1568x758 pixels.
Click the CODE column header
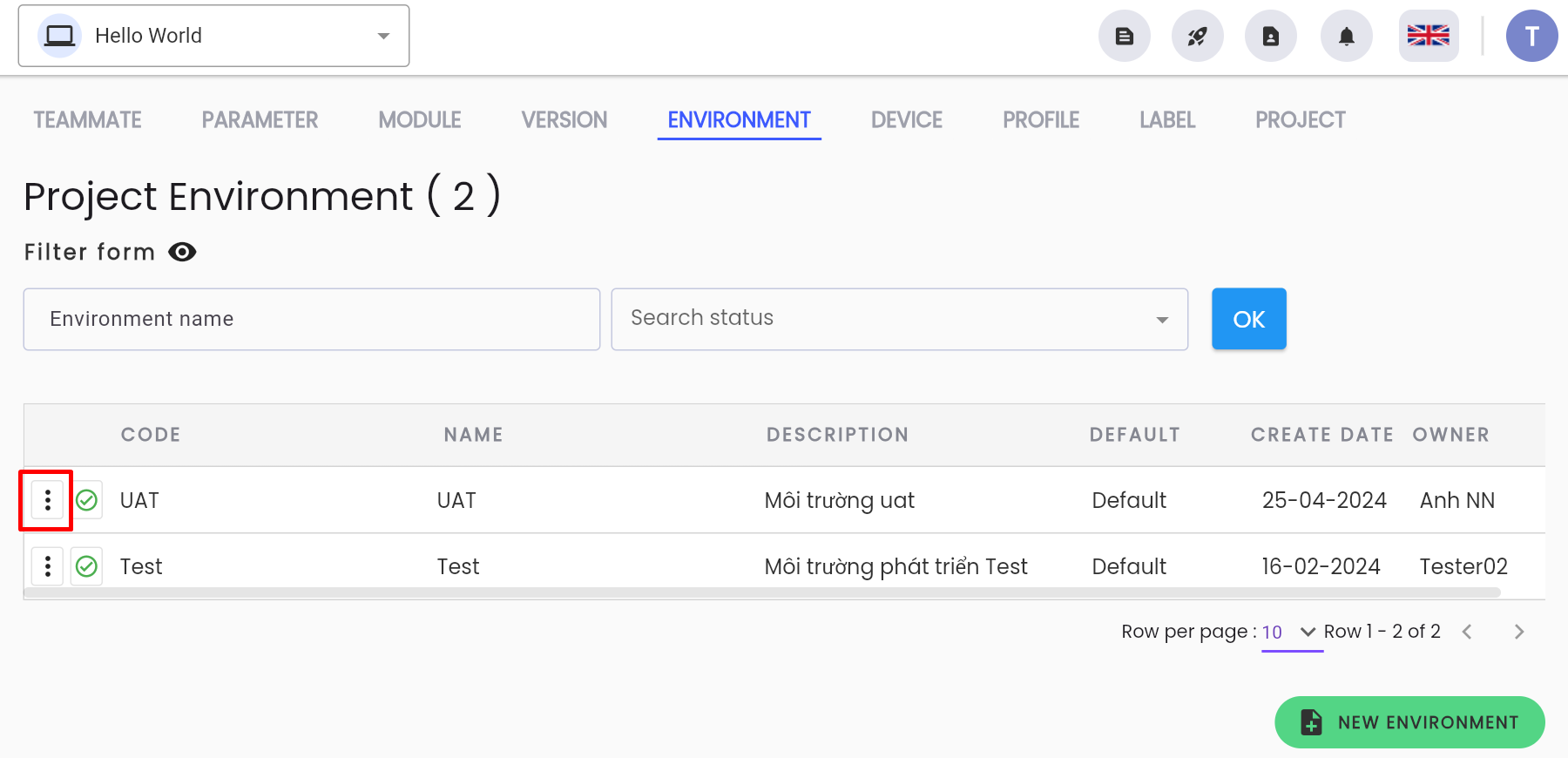click(x=151, y=435)
